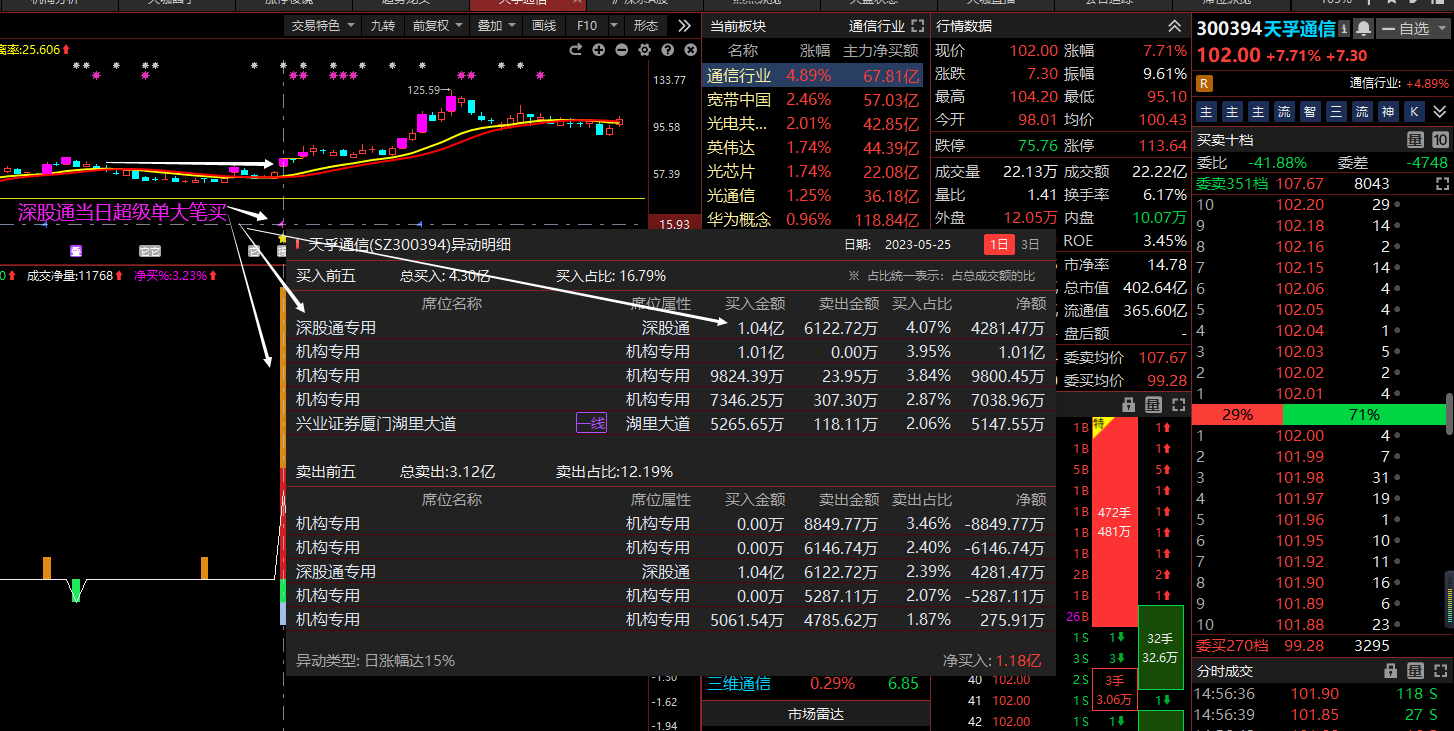Image resolution: width=1454 pixels, height=731 pixels.
Task: Click the 一线 tag on 兴业证券 row
Action: (x=591, y=423)
